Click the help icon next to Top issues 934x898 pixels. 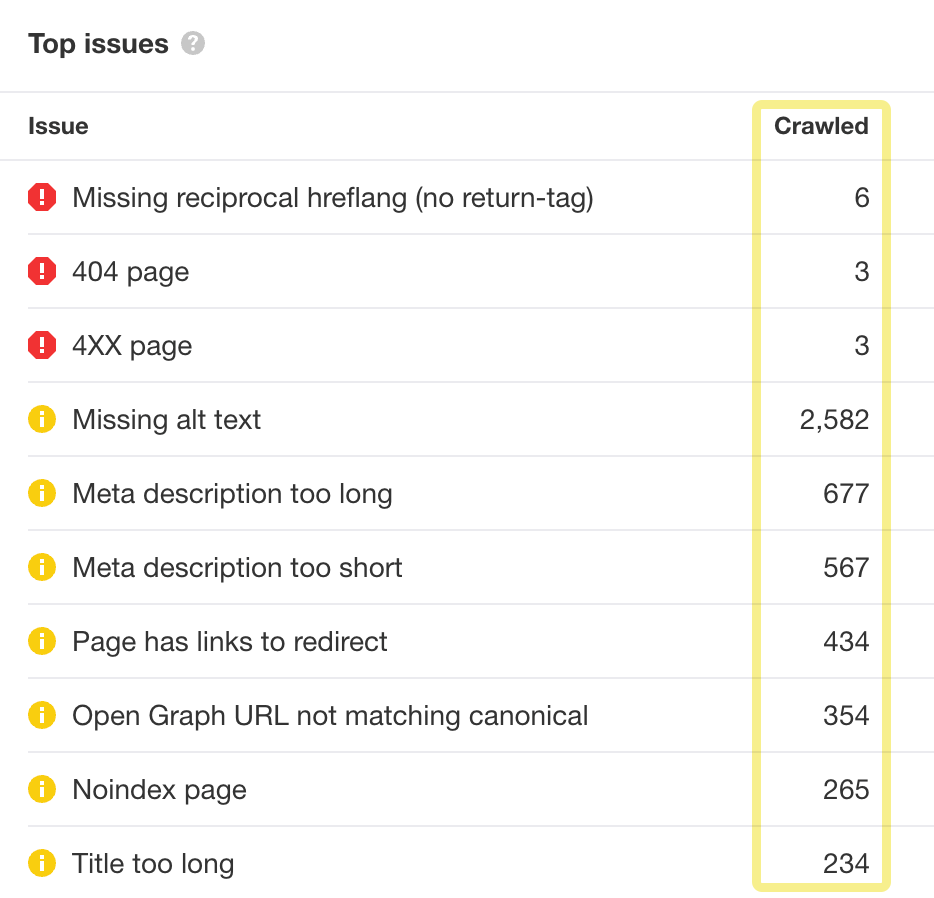coord(192,43)
